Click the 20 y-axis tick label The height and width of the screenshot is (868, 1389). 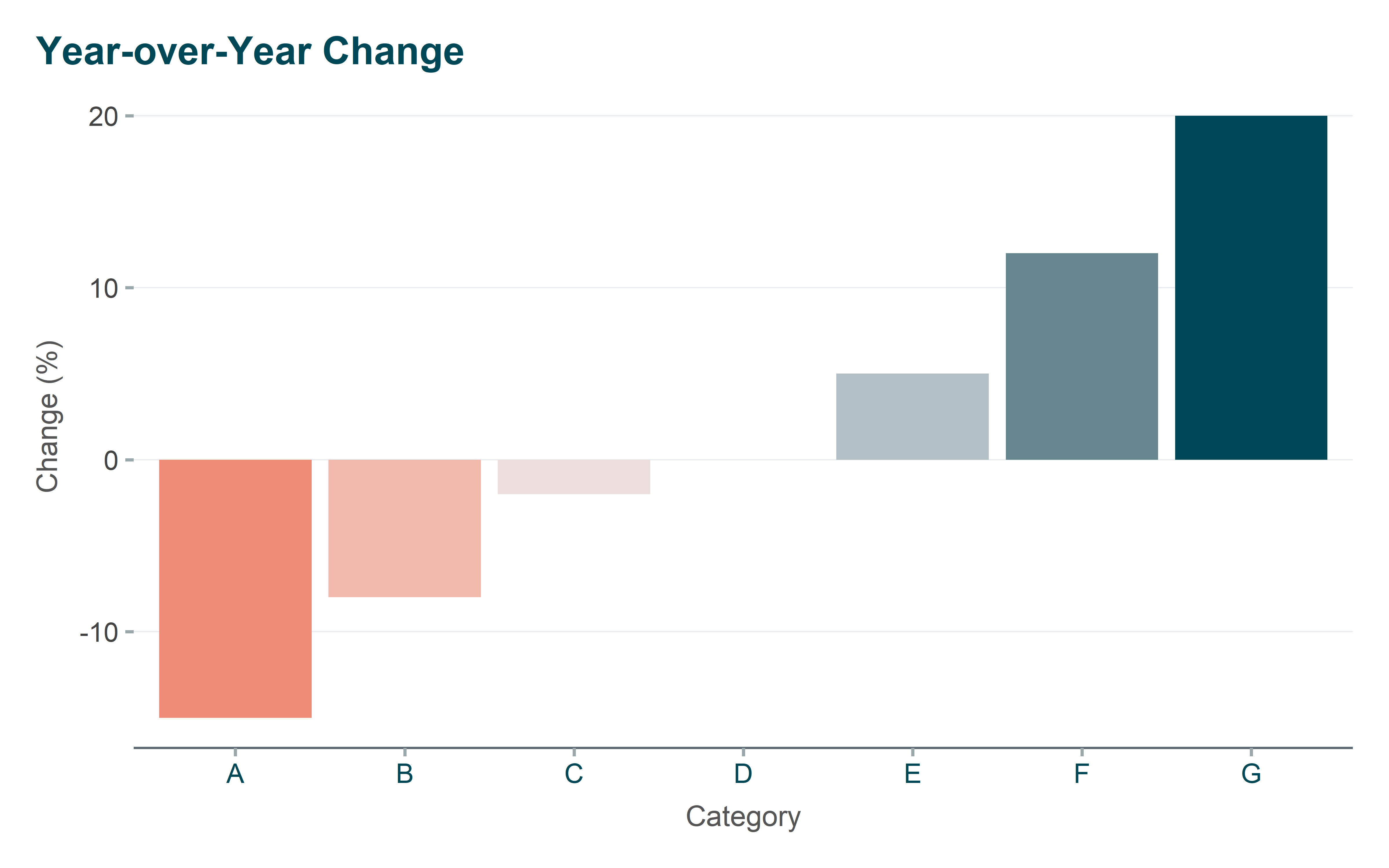point(103,117)
